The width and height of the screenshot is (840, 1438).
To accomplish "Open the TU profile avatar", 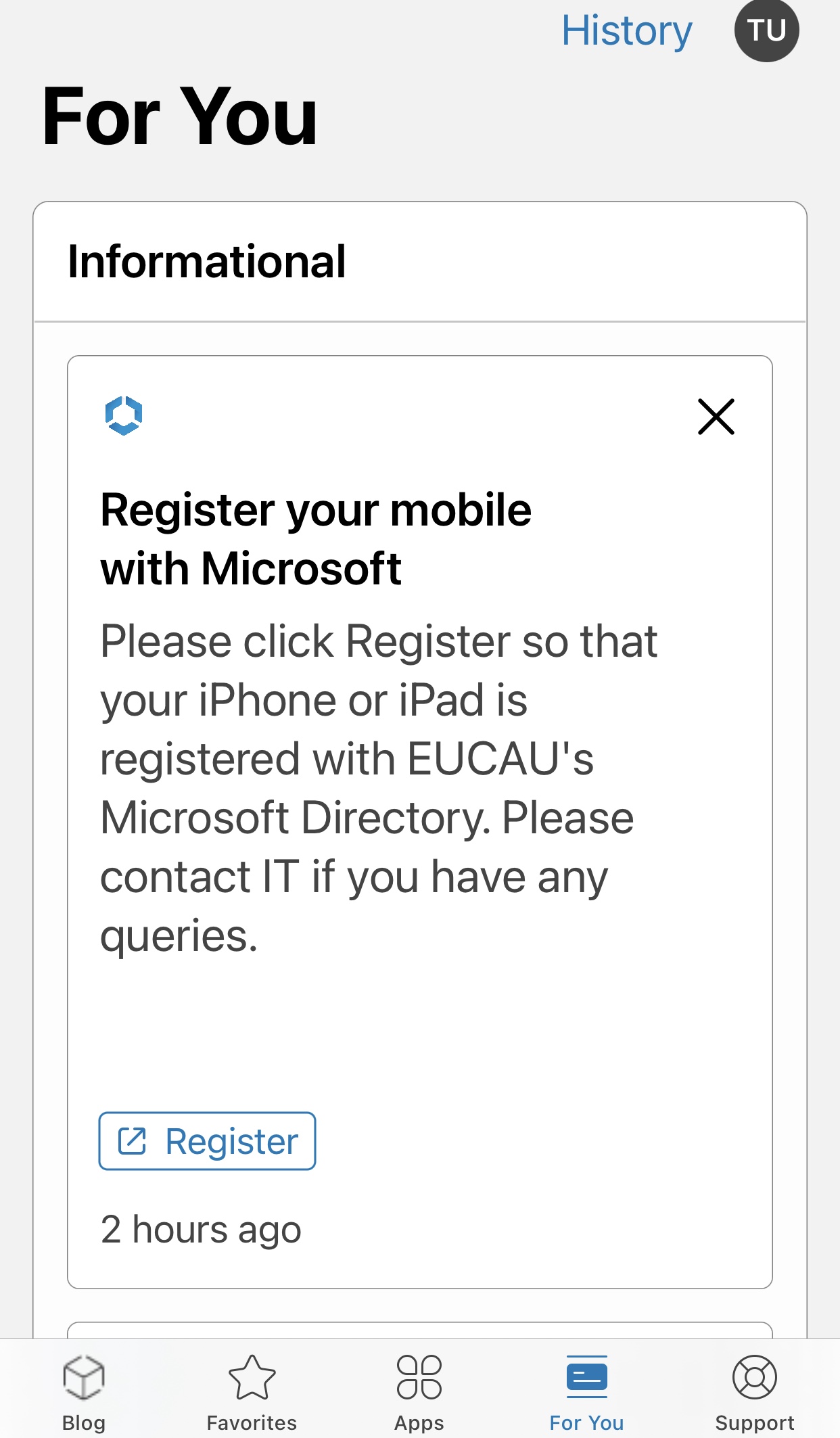I will [x=766, y=30].
